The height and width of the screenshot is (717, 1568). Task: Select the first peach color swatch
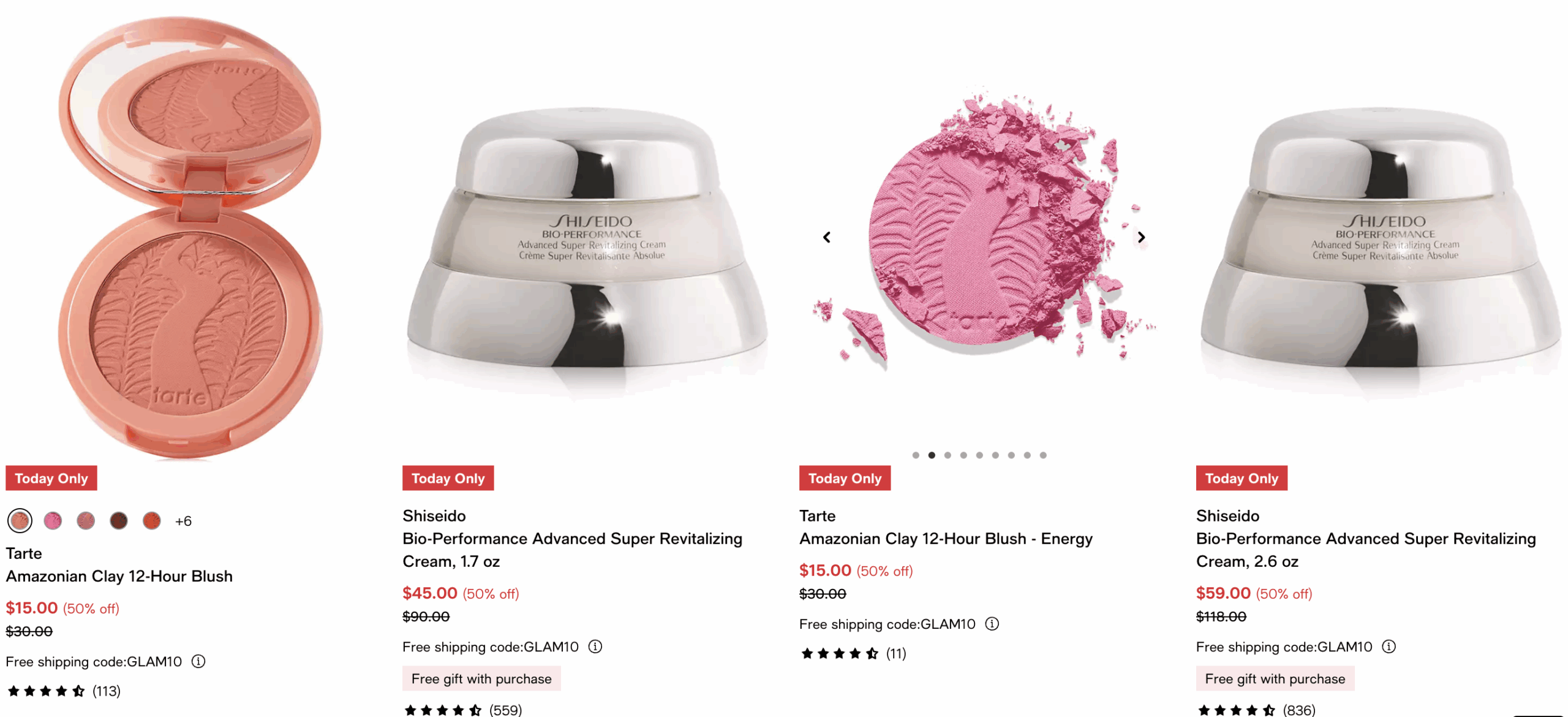click(20, 521)
